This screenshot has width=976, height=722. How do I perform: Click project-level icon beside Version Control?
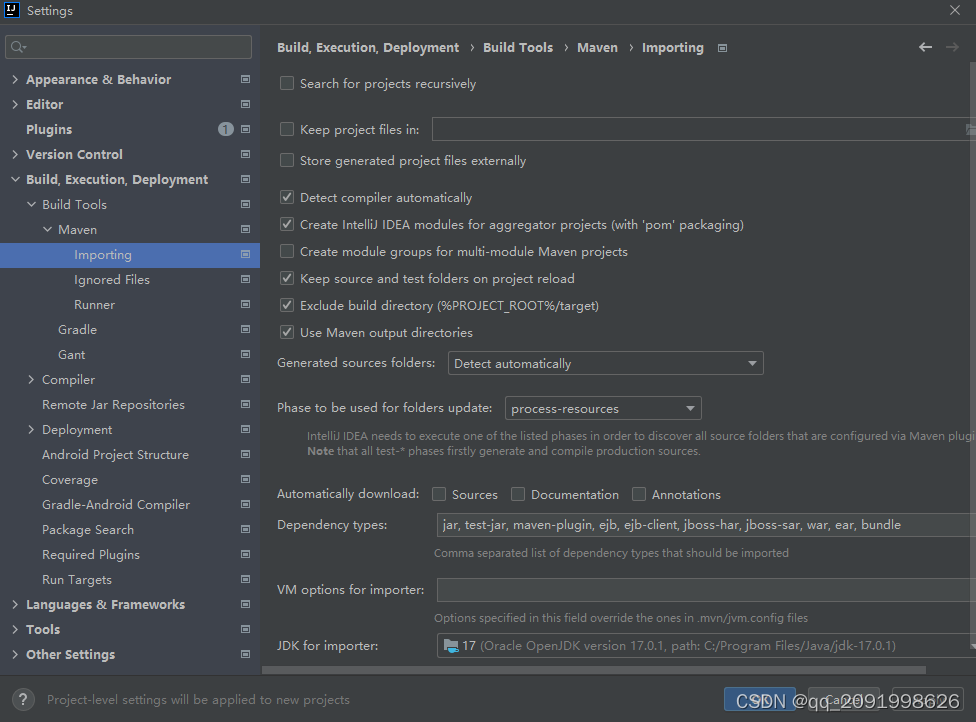pos(245,154)
